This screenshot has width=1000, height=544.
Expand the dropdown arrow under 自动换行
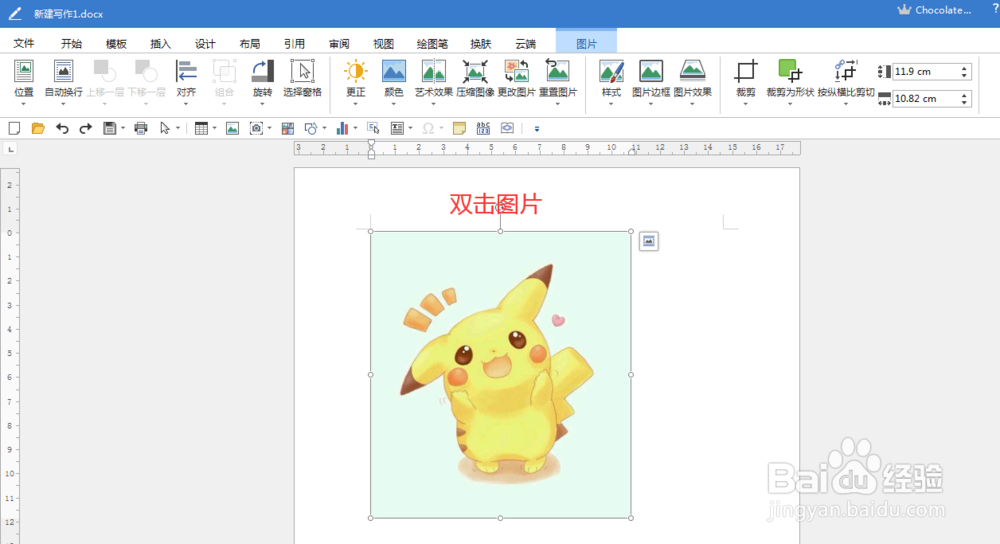tap(63, 104)
